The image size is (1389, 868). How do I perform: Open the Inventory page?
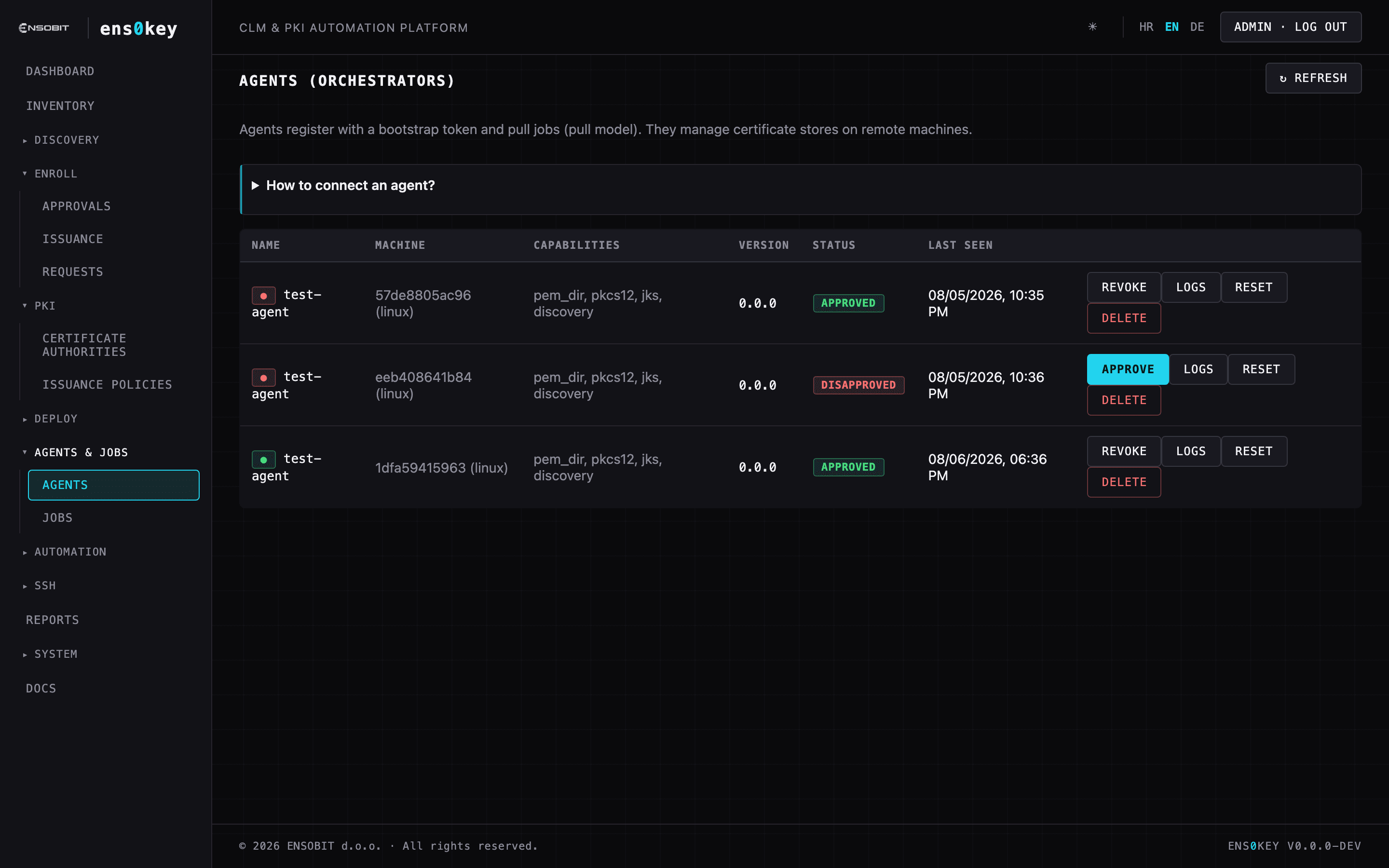point(60,106)
